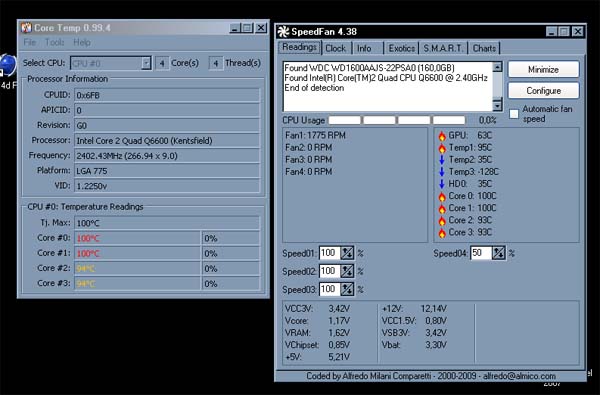600x395 pixels.
Task: Switch to the Clock tab
Action: [x=336, y=48]
